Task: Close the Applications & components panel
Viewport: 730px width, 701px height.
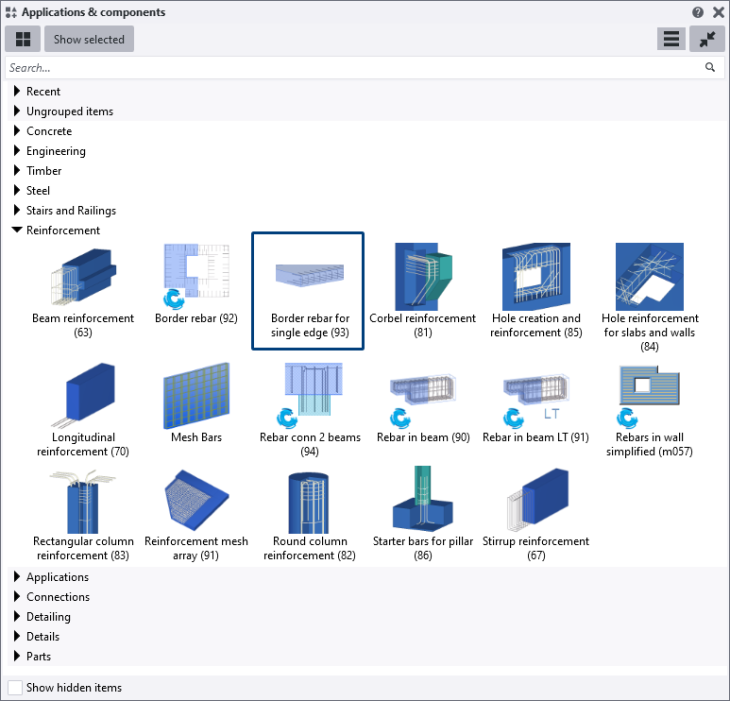Action: tap(718, 12)
